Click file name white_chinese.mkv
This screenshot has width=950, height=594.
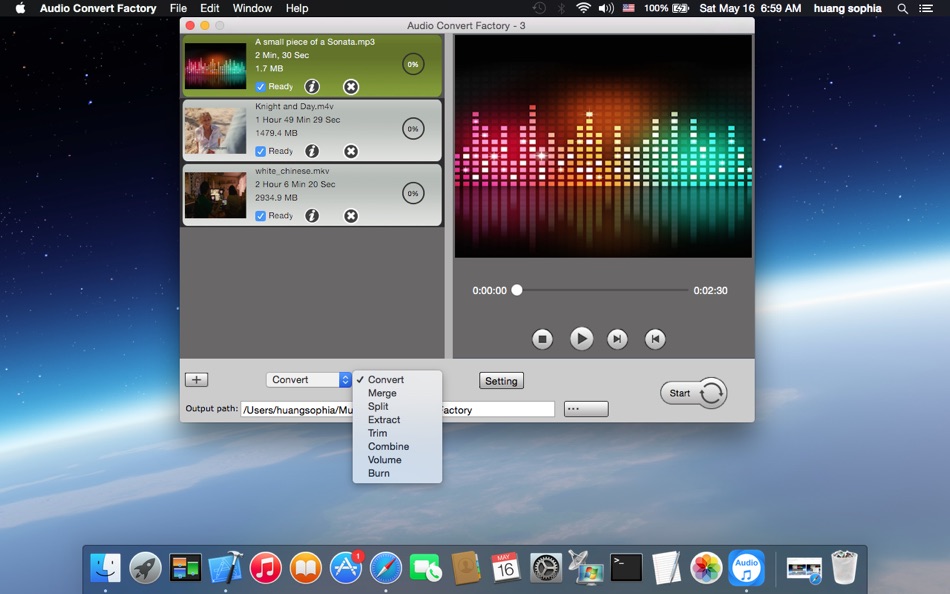pos(292,171)
